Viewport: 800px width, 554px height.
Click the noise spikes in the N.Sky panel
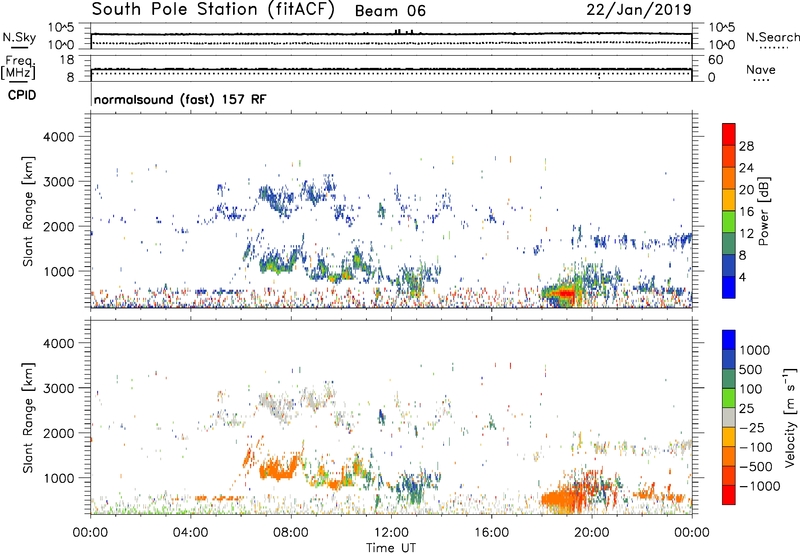[403, 32]
